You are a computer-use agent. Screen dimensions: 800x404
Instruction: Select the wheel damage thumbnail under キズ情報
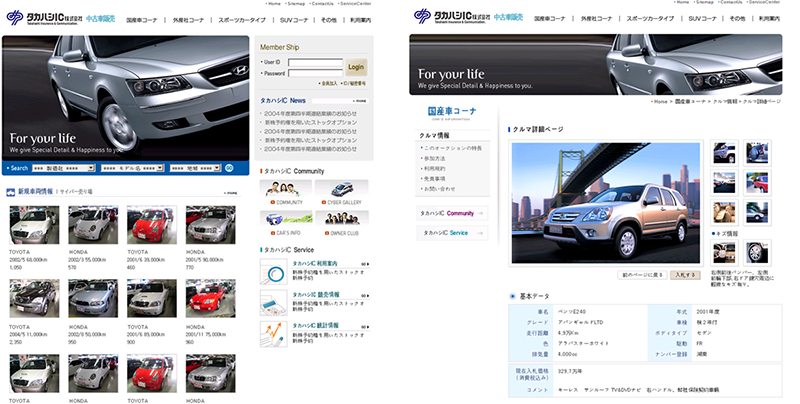coord(757,252)
